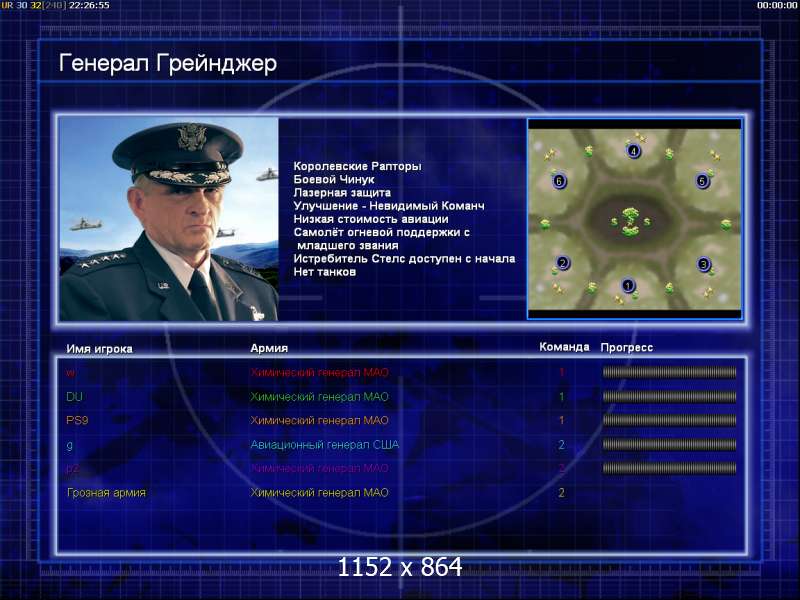Click 'Истребитель Стелс доступен с начала' line
This screenshot has height=600, width=800.
(404, 259)
